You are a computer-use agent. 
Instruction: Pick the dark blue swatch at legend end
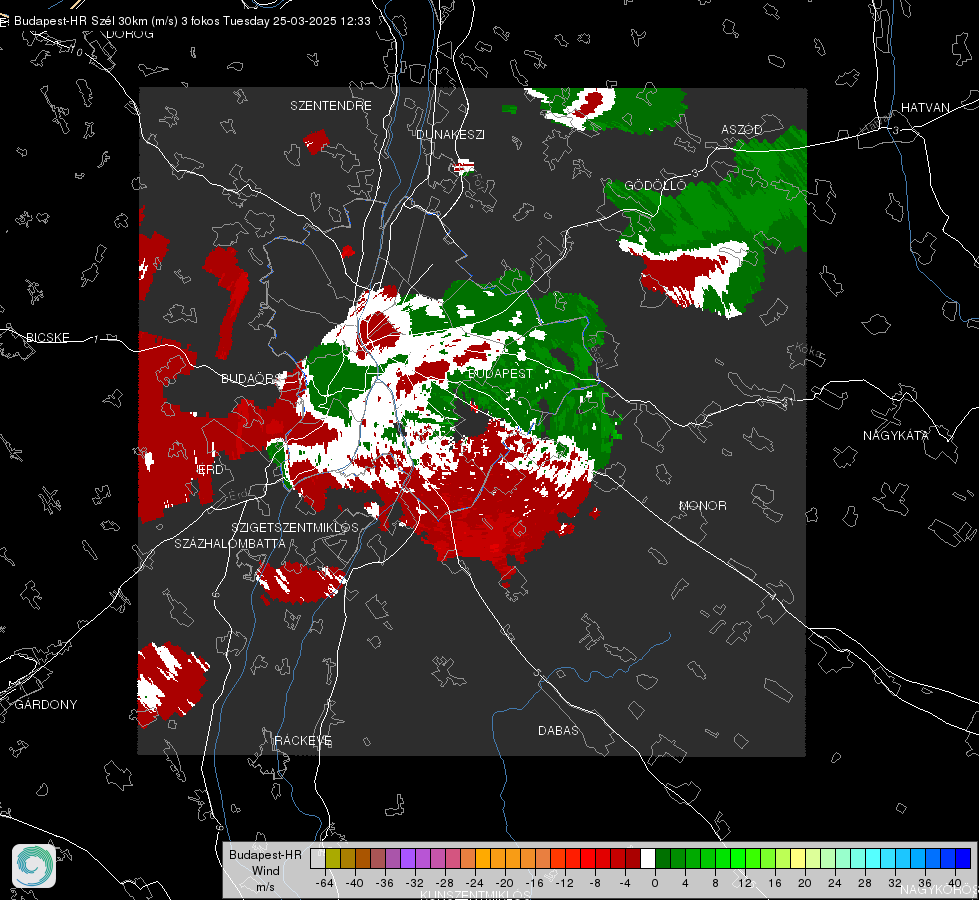click(x=963, y=858)
